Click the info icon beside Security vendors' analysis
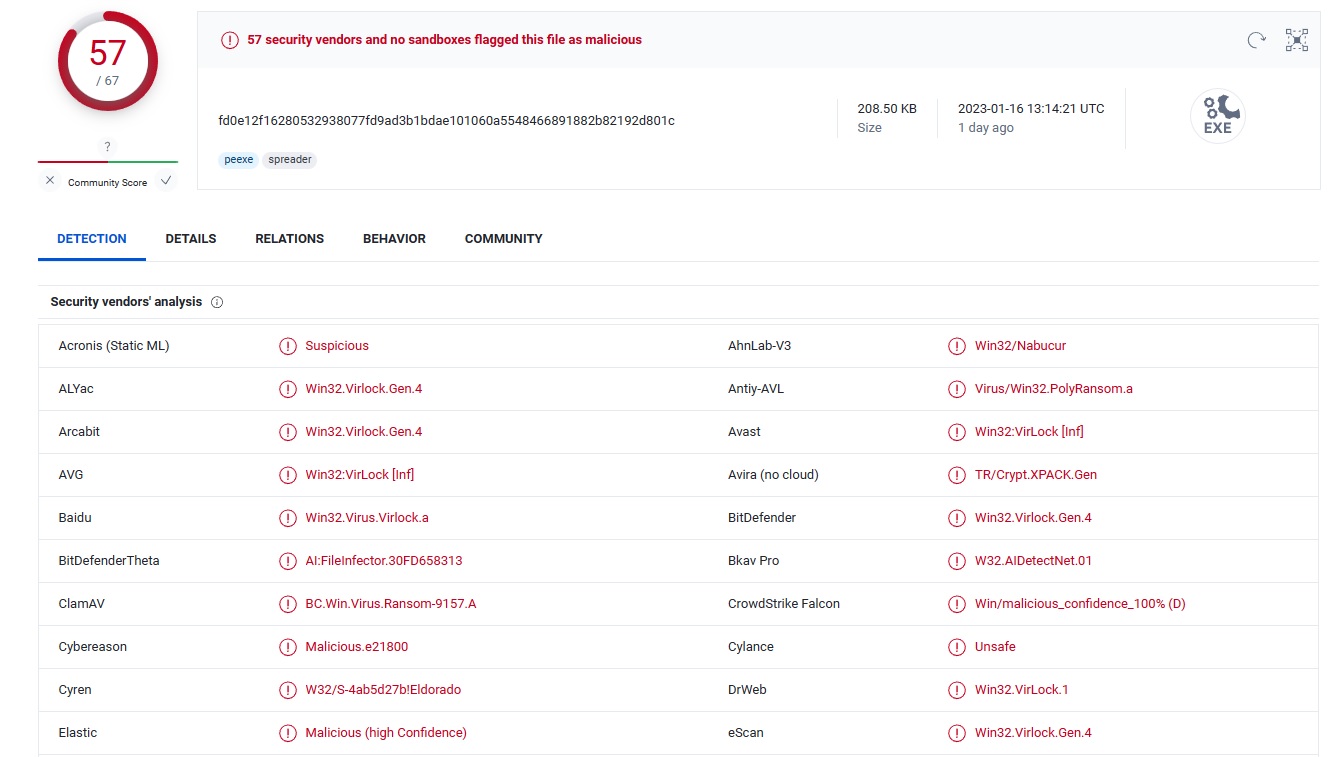Viewport: 1331px width, 757px height. tap(217, 302)
